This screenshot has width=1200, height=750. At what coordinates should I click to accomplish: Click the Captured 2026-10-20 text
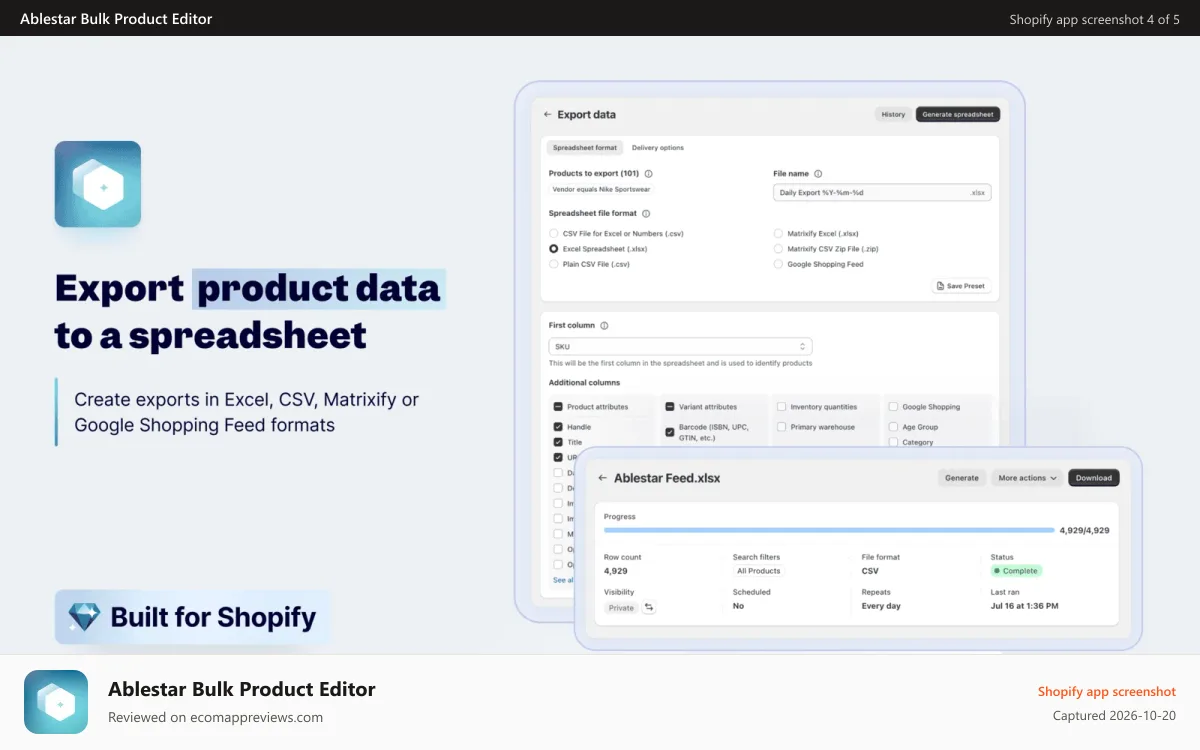1114,716
